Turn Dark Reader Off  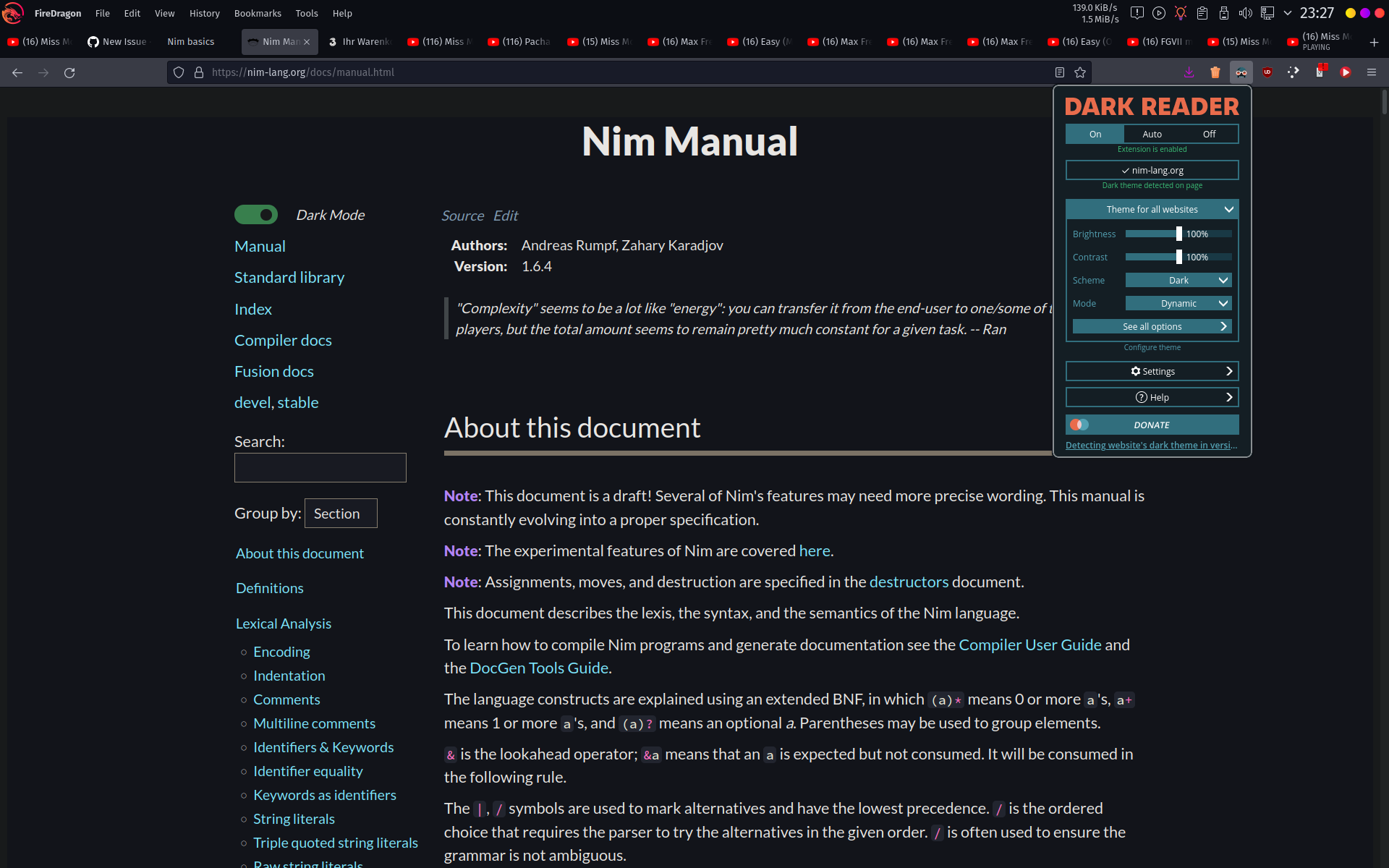pos(1209,134)
